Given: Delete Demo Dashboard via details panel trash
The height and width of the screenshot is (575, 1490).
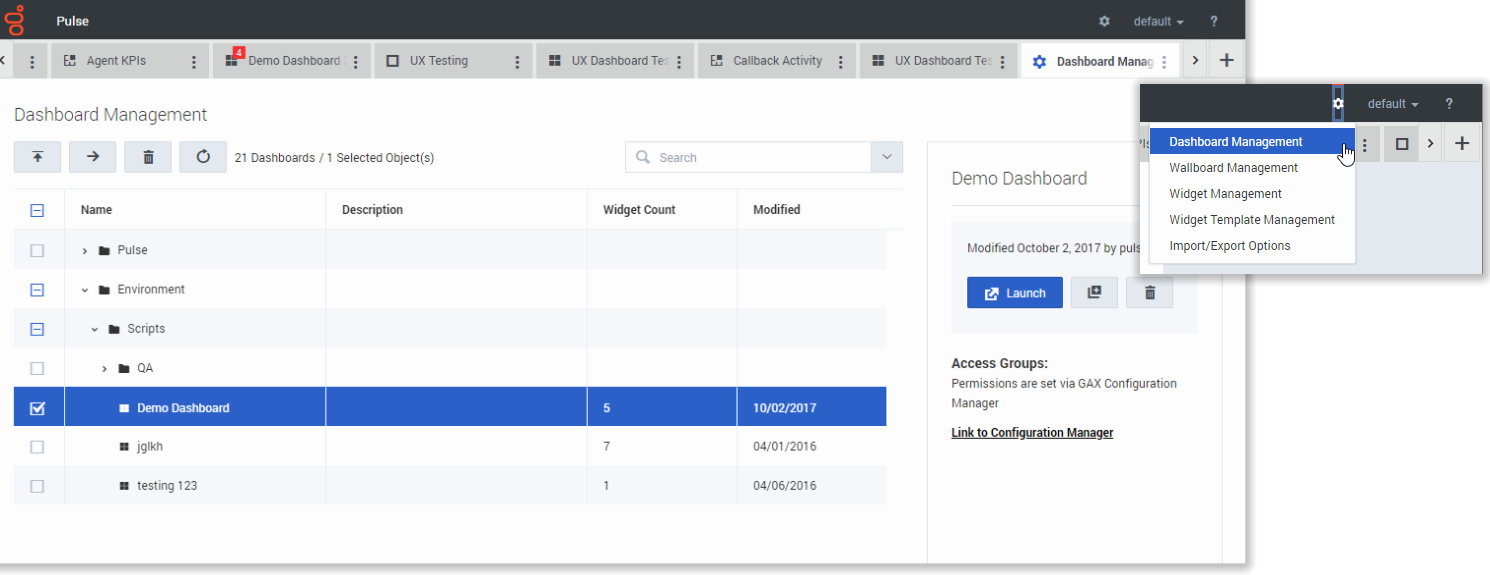Looking at the screenshot, I should tap(1149, 293).
